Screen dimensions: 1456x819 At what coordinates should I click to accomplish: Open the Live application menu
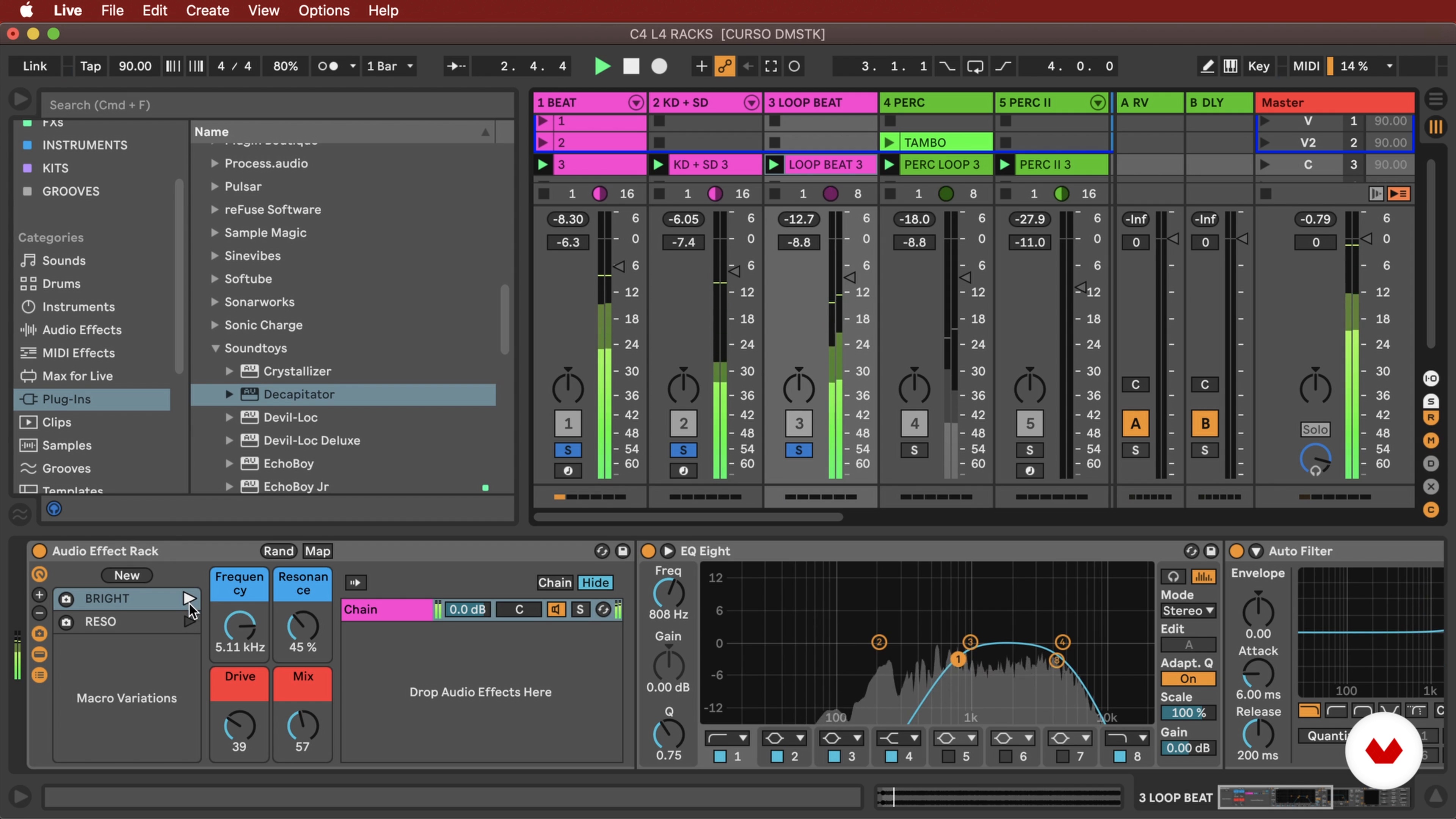[68, 10]
